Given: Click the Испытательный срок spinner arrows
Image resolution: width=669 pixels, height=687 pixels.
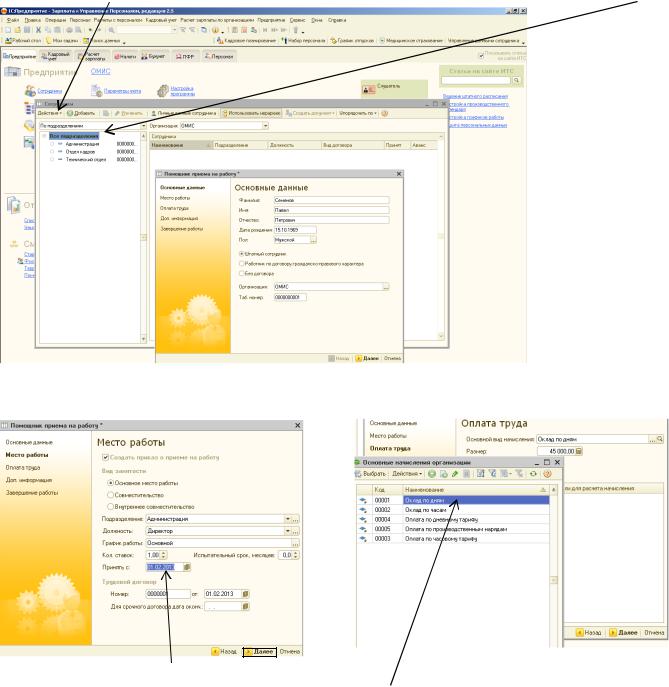Looking at the screenshot, I should (x=296, y=555).
